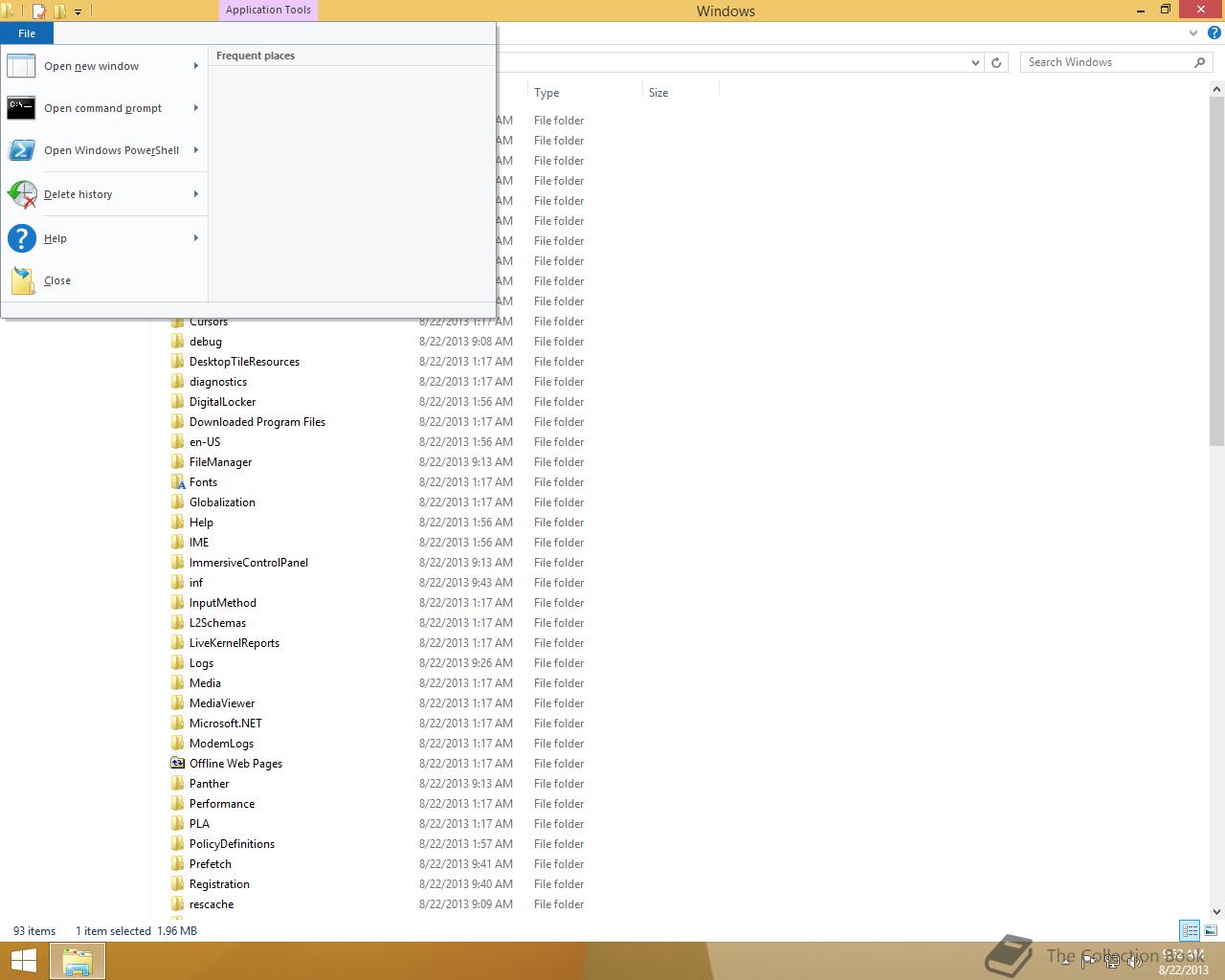The height and width of the screenshot is (980, 1225).
Task: Select the ImmersiveControlPanel folder
Action: point(249,563)
